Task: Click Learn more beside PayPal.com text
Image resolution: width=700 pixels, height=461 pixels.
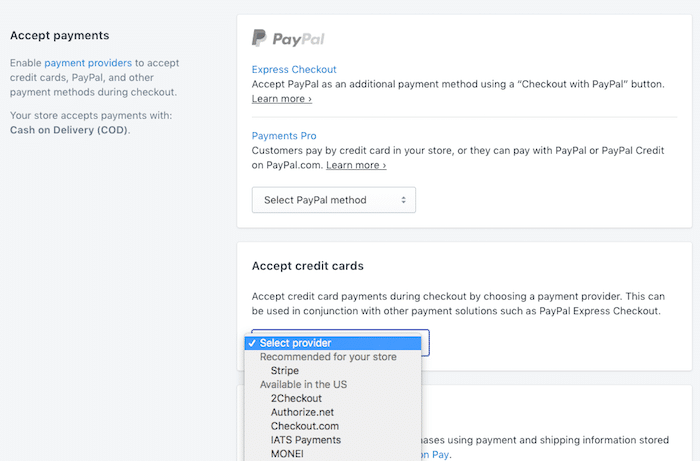Action: 355,165
